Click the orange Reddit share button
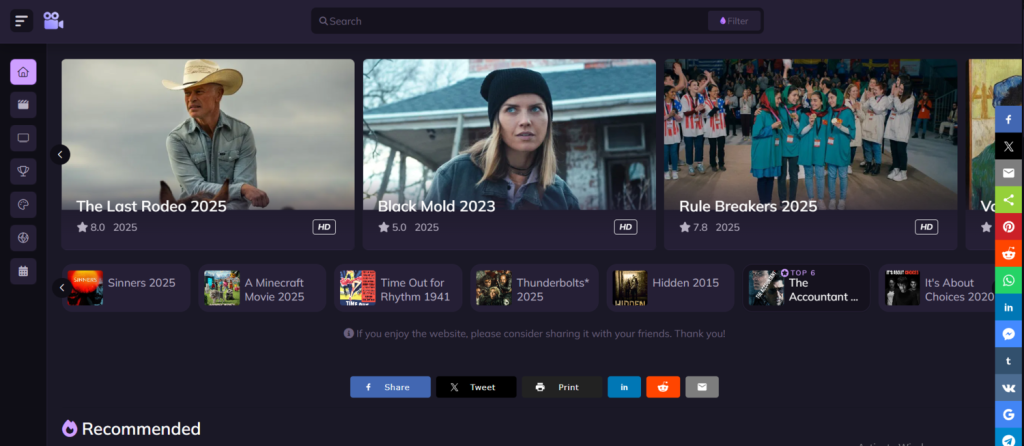The image size is (1024, 446). pos(663,387)
